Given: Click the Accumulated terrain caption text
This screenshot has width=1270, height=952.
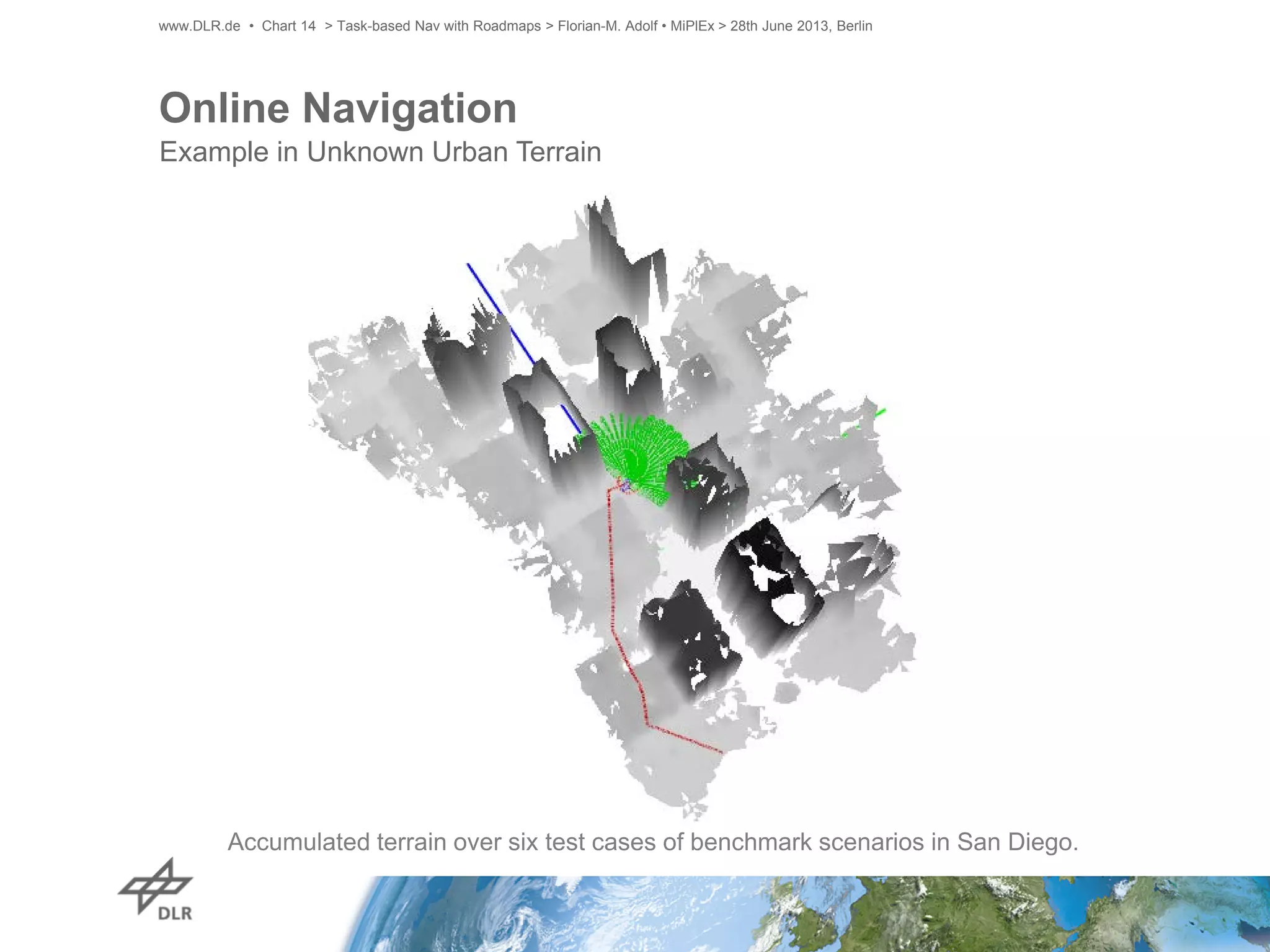Looking at the screenshot, I should pos(653,842).
